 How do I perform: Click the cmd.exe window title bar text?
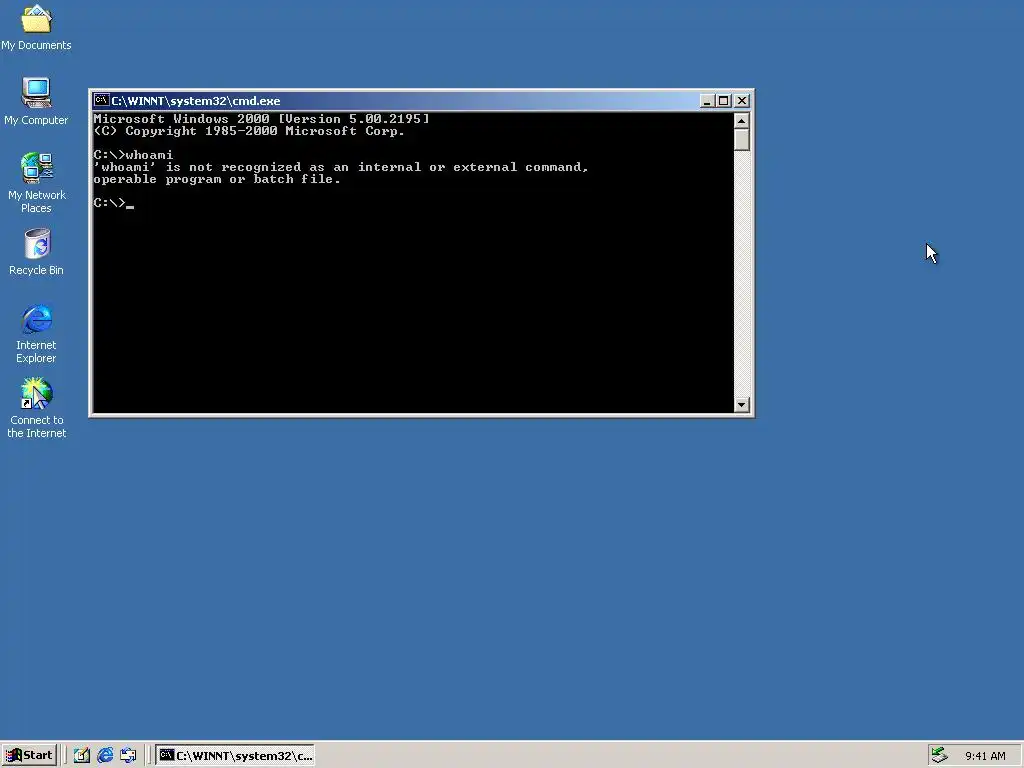pyautogui.click(x=196, y=101)
